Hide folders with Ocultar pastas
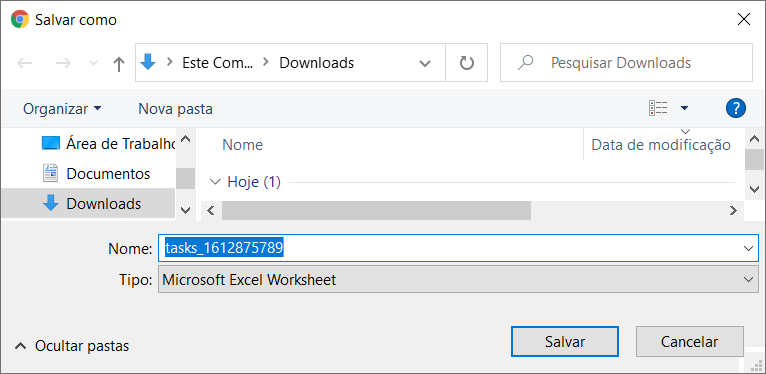The width and height of the screenshot is (766, 374). 72,346
